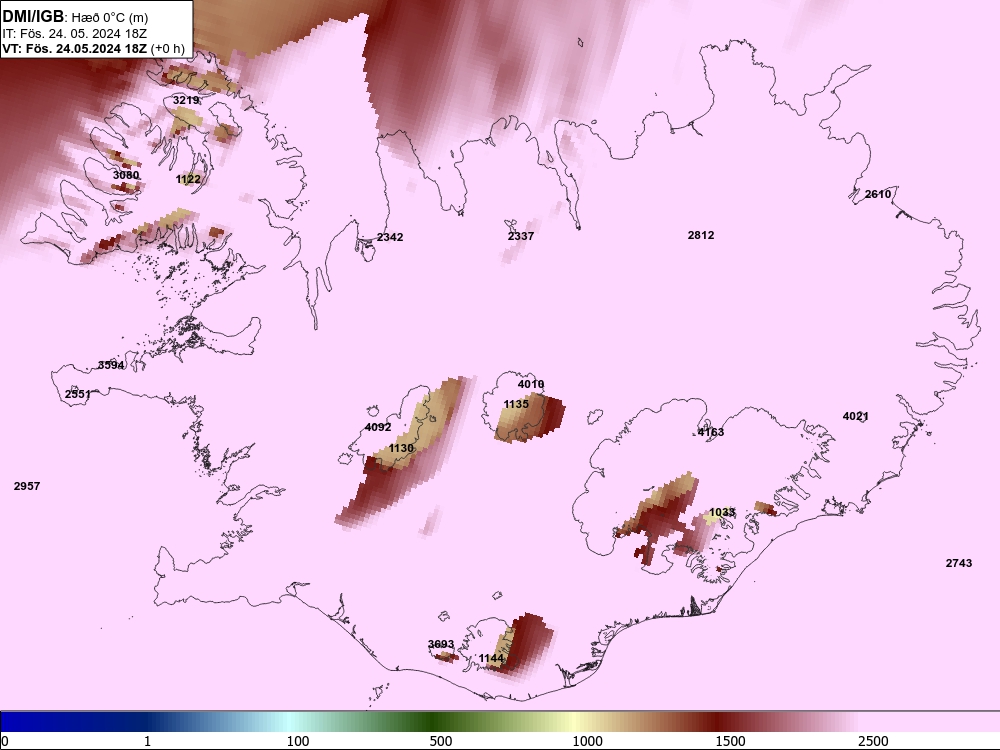The width and height of the screenshot is (1000, 750).
Task: Click the 1033 value label
Action: pyautogui.click(x=722, y=512)
